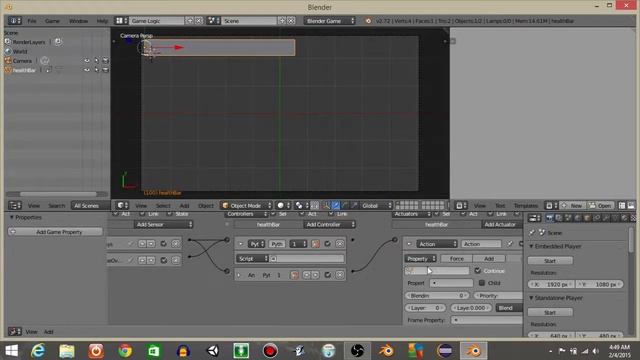Click the Windows Start button
Screen dimensions: 640x360
click(11, 351)
